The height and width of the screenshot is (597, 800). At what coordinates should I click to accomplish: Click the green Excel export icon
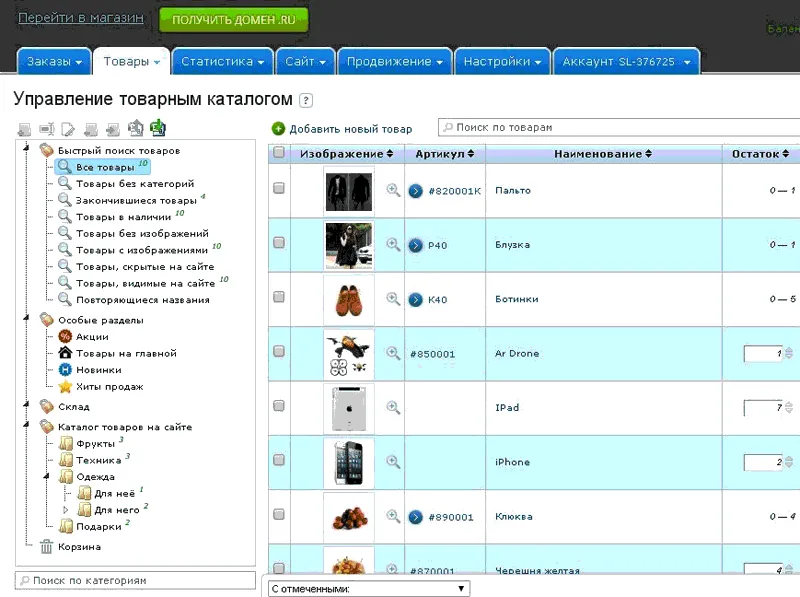[158, 128]
